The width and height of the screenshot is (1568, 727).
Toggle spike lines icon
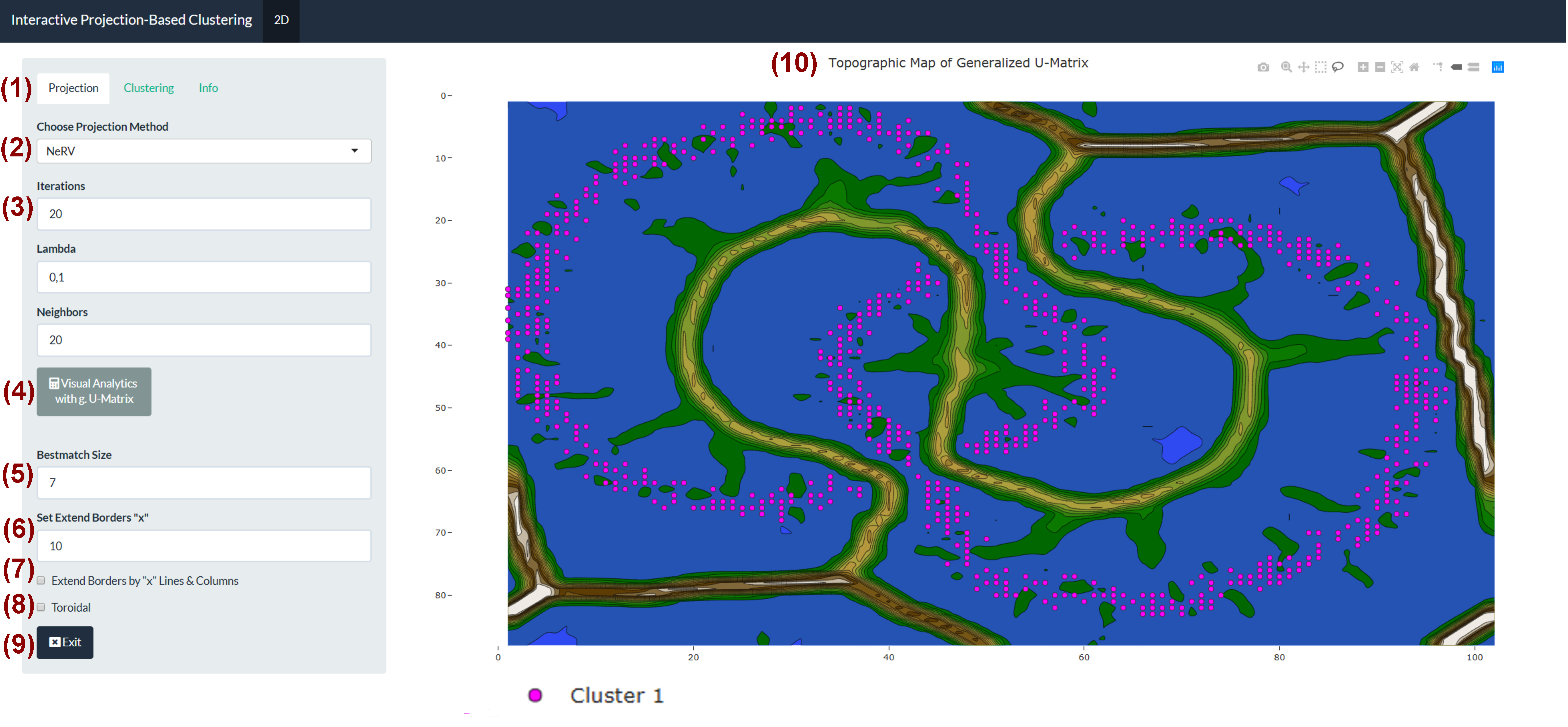pyautogui.click(x=1438, y=67)
